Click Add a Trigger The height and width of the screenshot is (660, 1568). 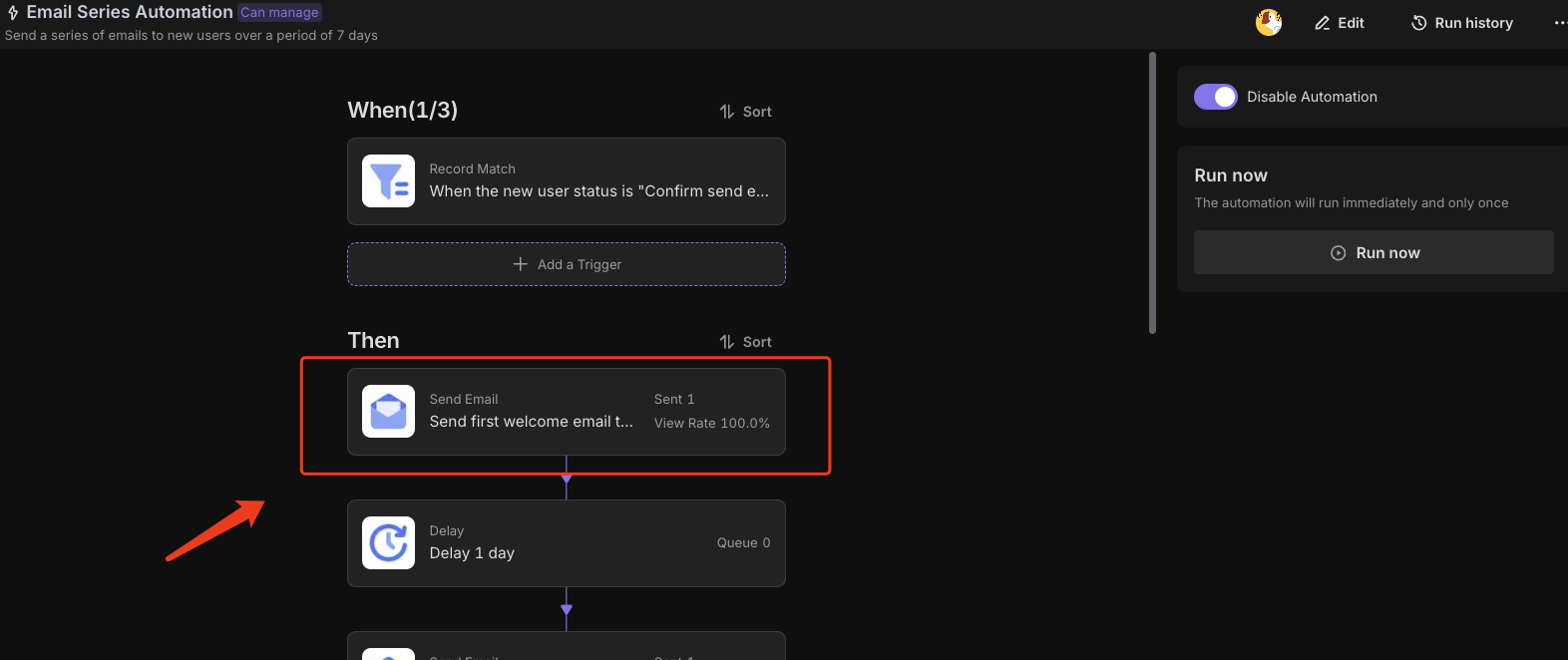click(x=567, y=264)
